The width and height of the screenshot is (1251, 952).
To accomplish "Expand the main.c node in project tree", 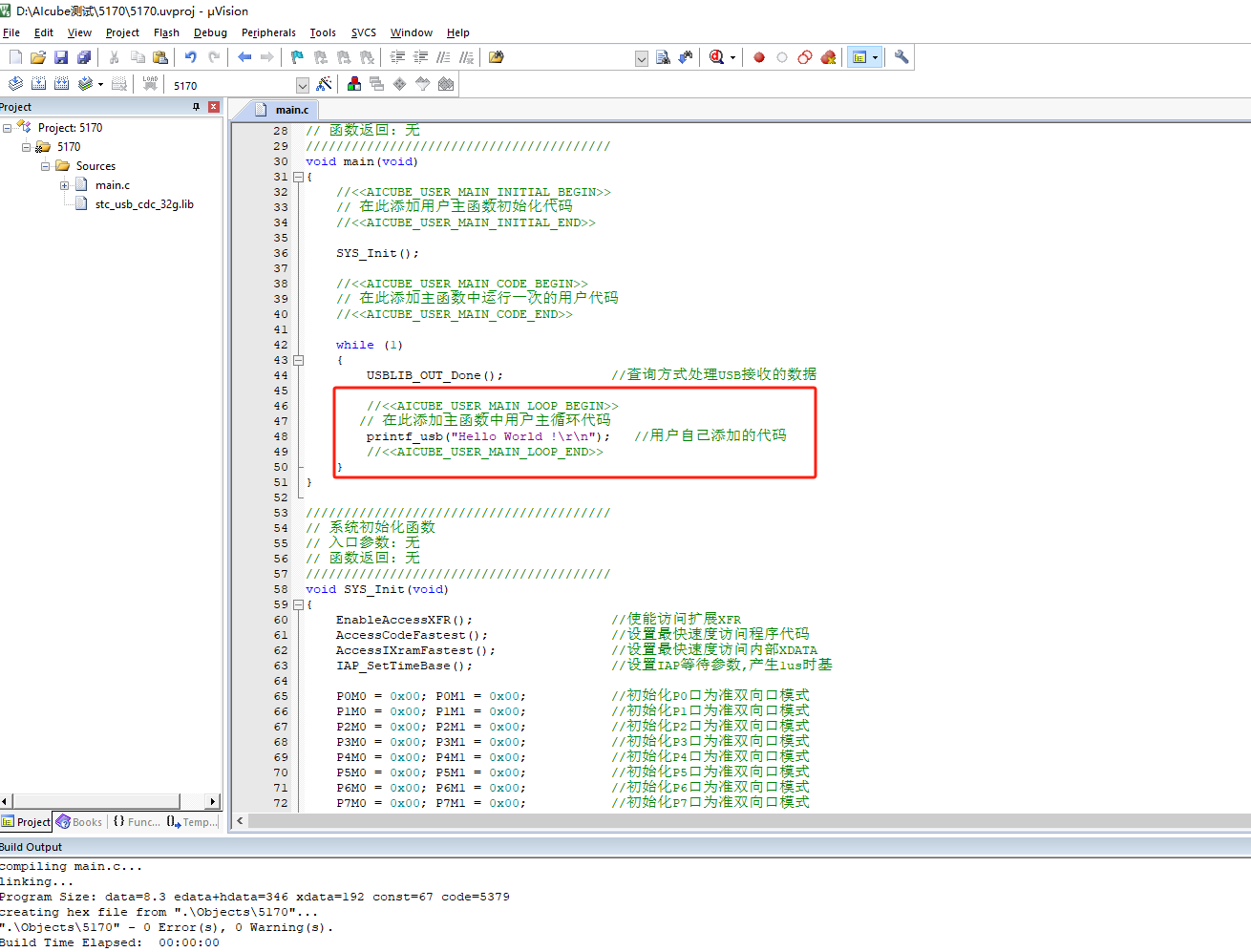I will [64, 185].
